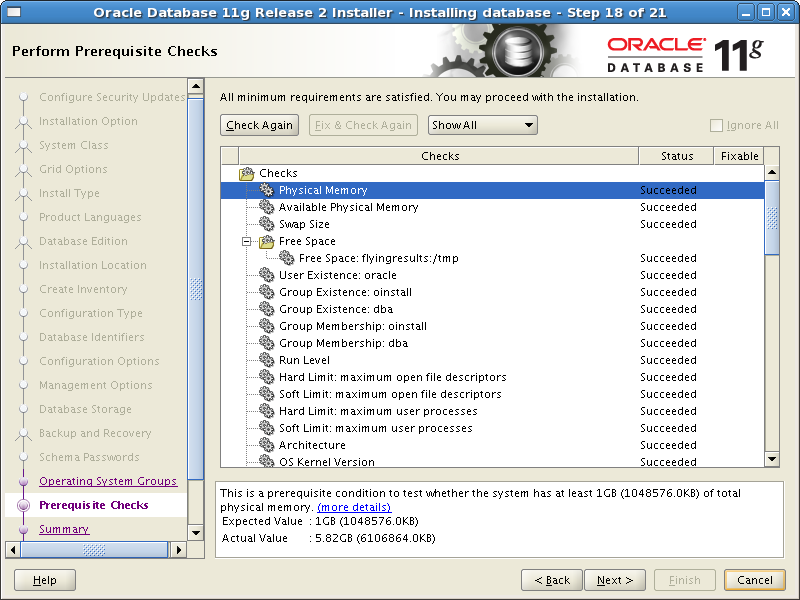
Task: Click the Check Again button
Action: click(259, 125)
